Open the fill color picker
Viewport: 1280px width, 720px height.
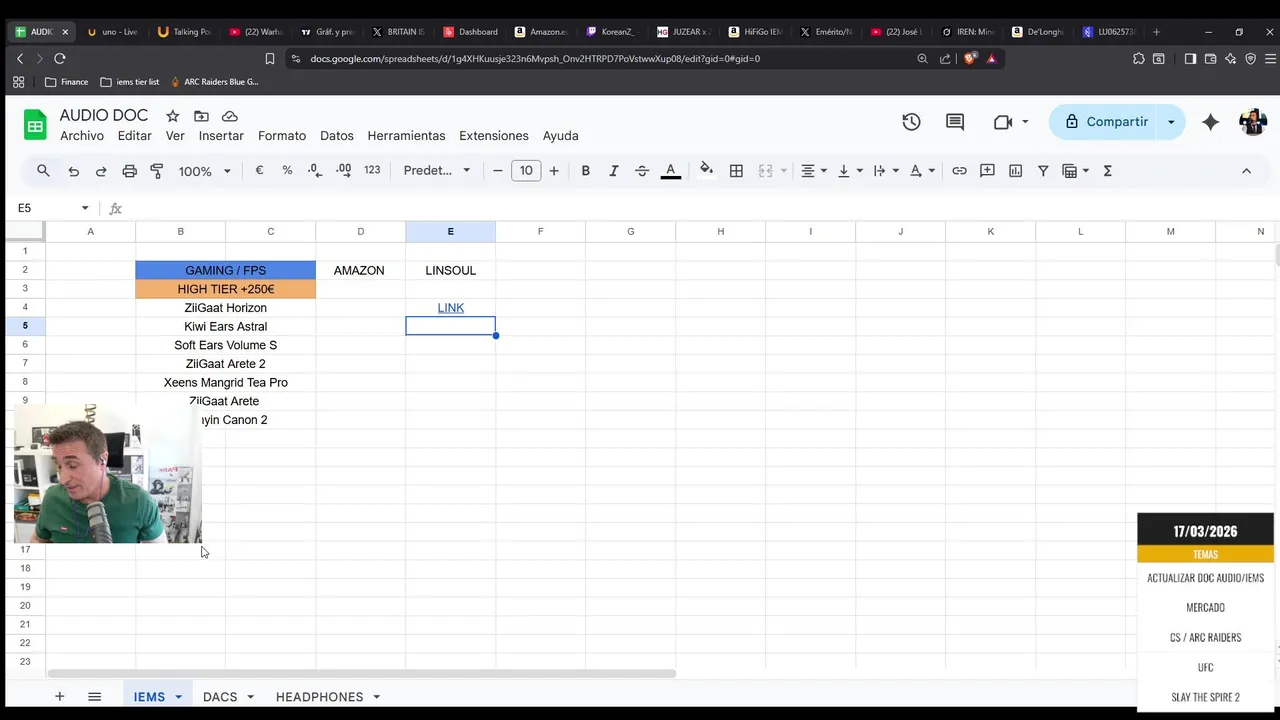click(707, 171)
